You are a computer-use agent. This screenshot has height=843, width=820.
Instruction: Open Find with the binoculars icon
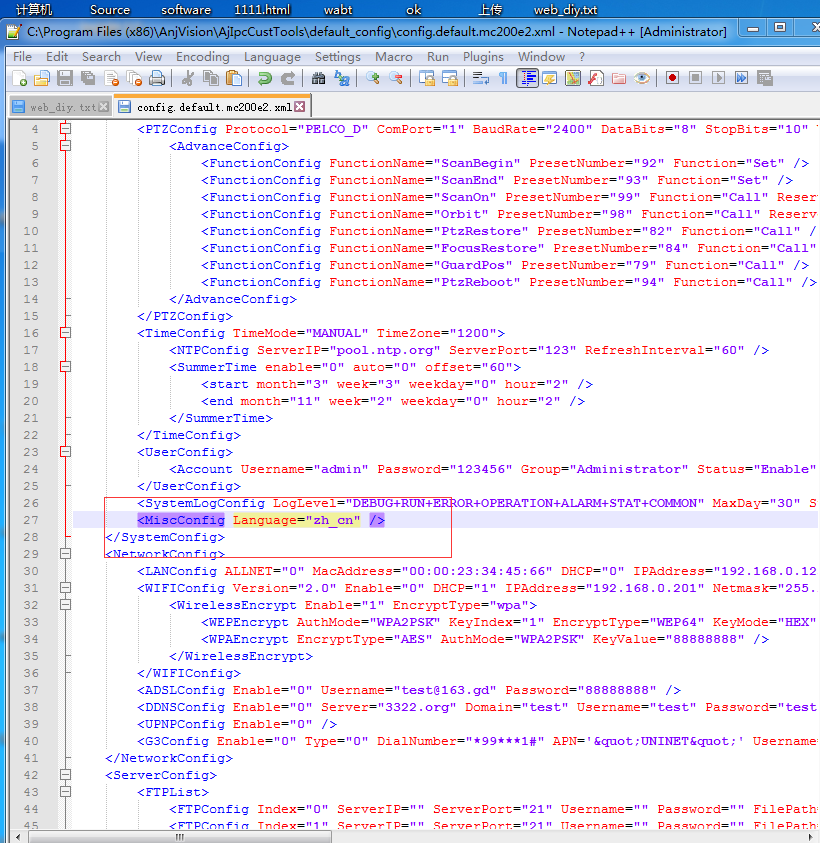(x=319, y=78)
